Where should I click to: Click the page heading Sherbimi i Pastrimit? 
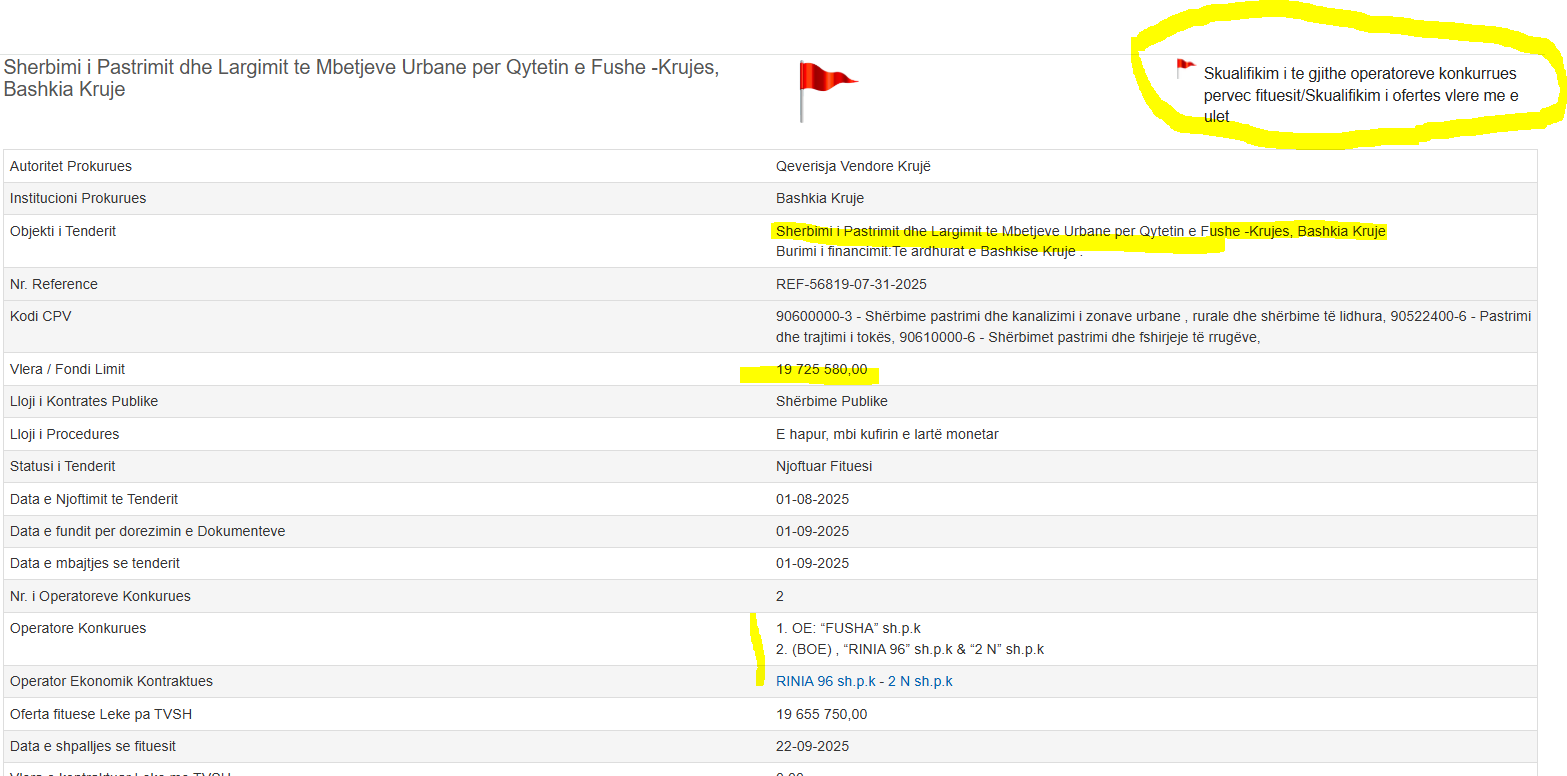[x=361, y=78]
